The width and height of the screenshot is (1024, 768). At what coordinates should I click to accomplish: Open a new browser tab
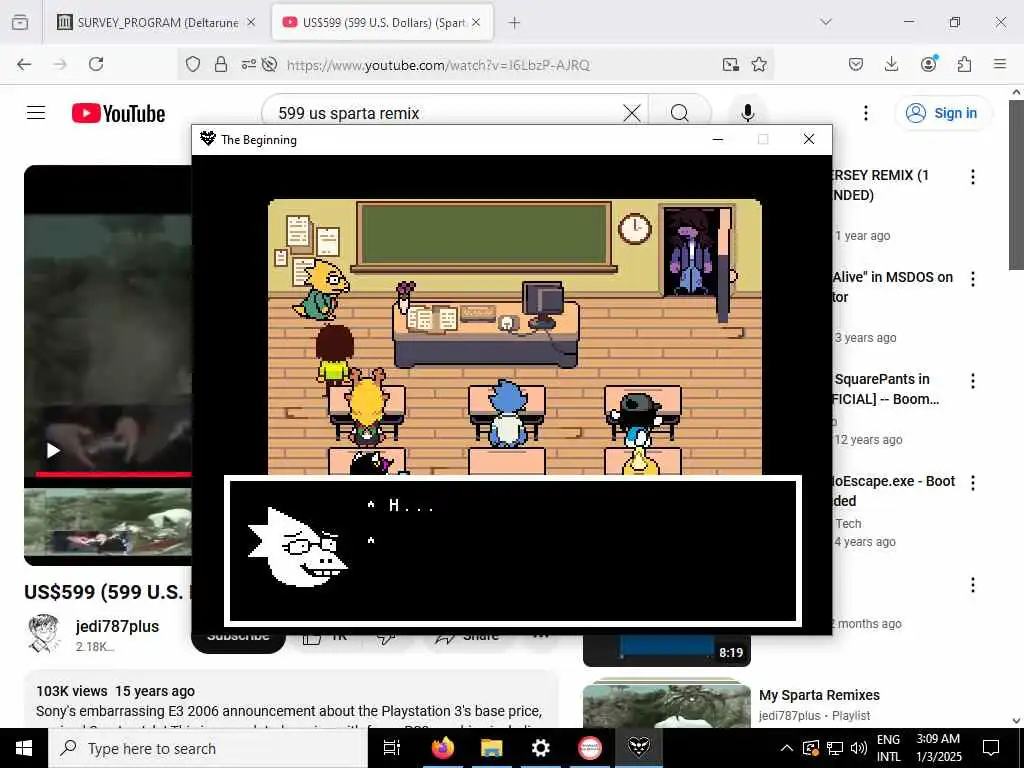(x=515, y=23)
